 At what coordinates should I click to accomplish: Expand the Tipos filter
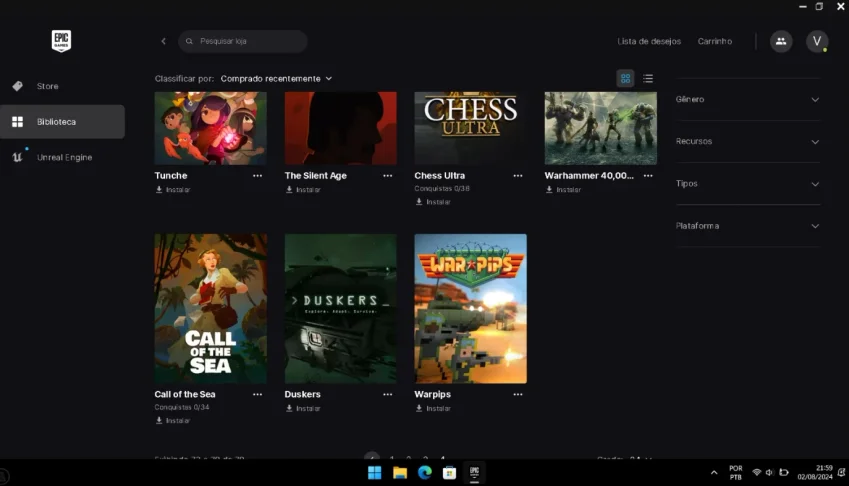pos(748,183)
